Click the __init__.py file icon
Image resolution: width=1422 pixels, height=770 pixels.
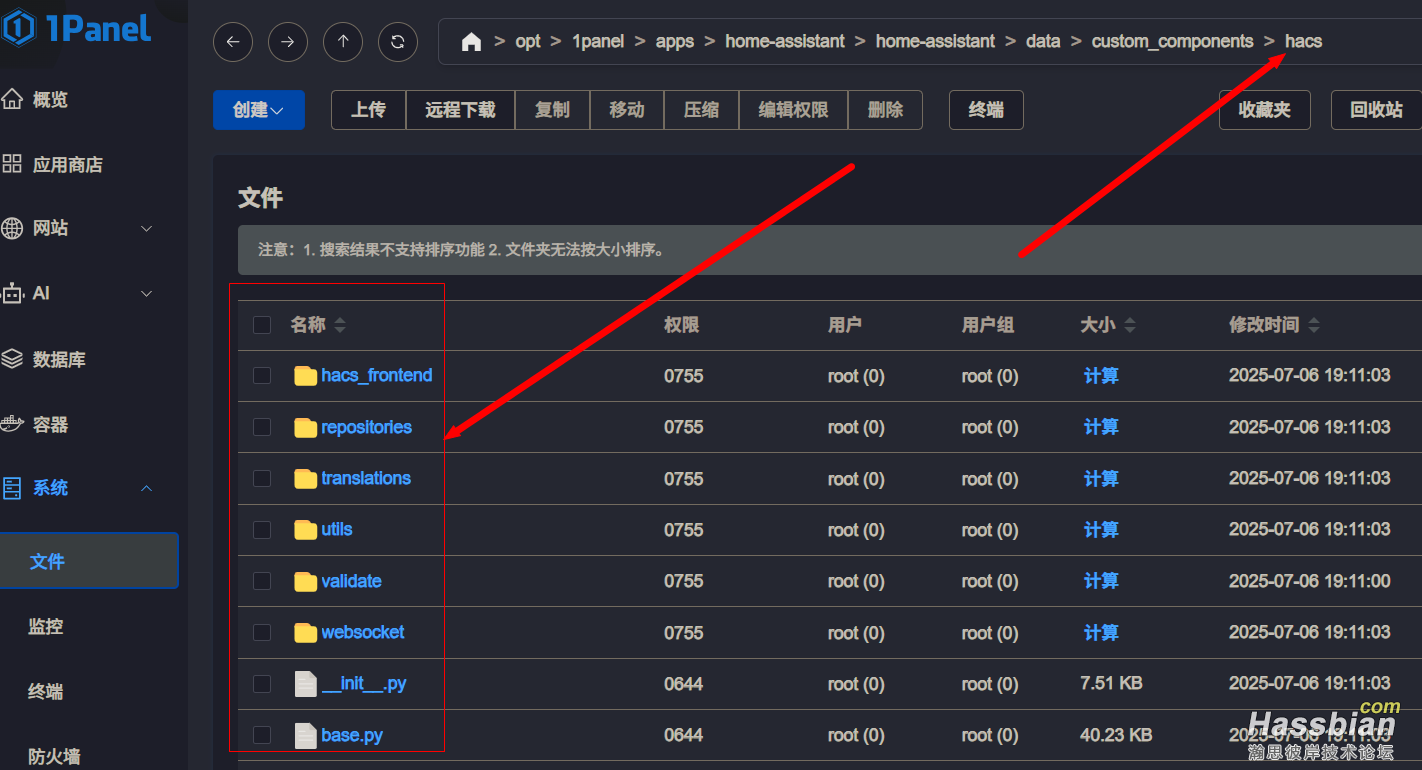(305, 684)
